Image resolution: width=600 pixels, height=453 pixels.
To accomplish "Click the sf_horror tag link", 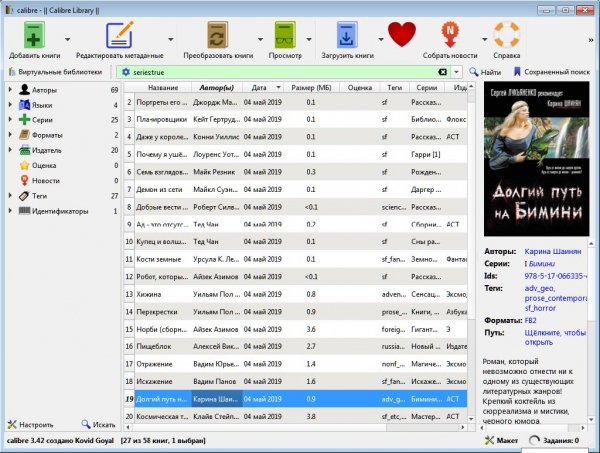I will click(540, 308).
